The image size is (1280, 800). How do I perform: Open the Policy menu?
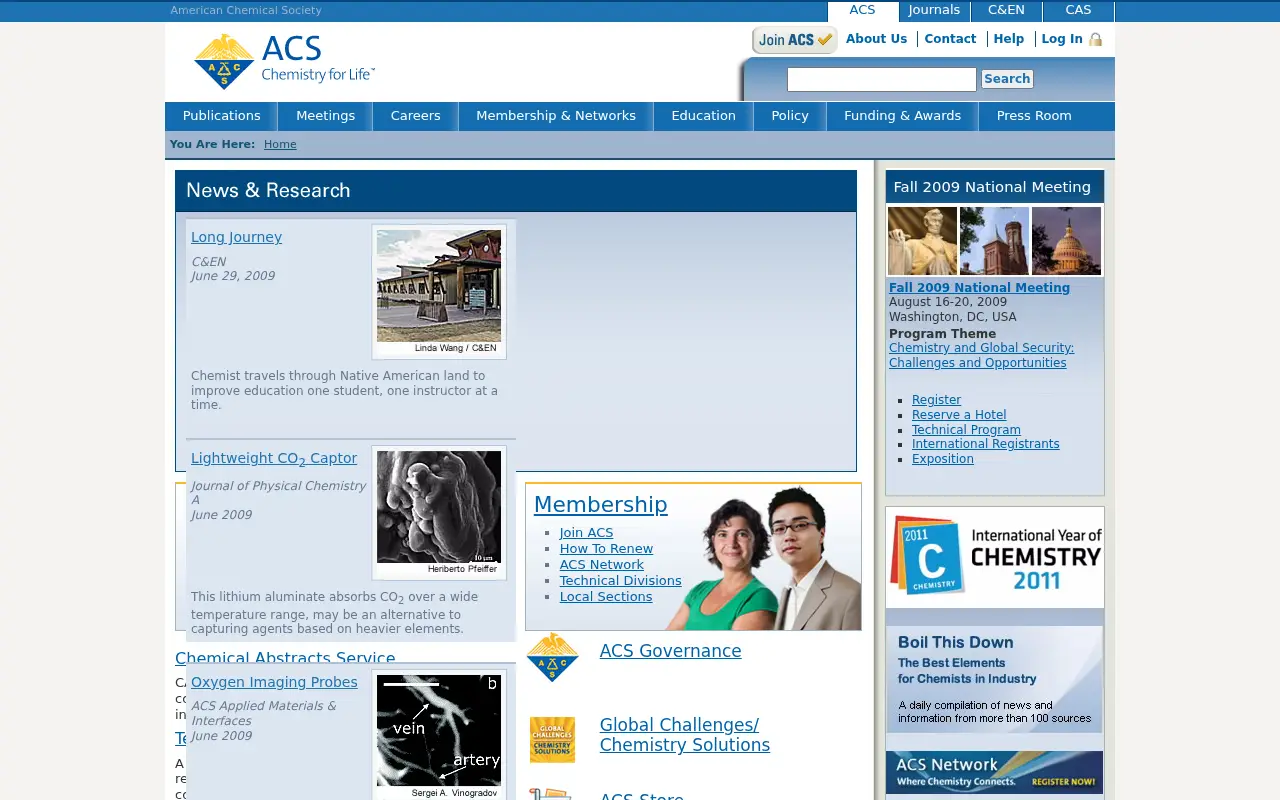pyautogui.click(x=790, y=116)
